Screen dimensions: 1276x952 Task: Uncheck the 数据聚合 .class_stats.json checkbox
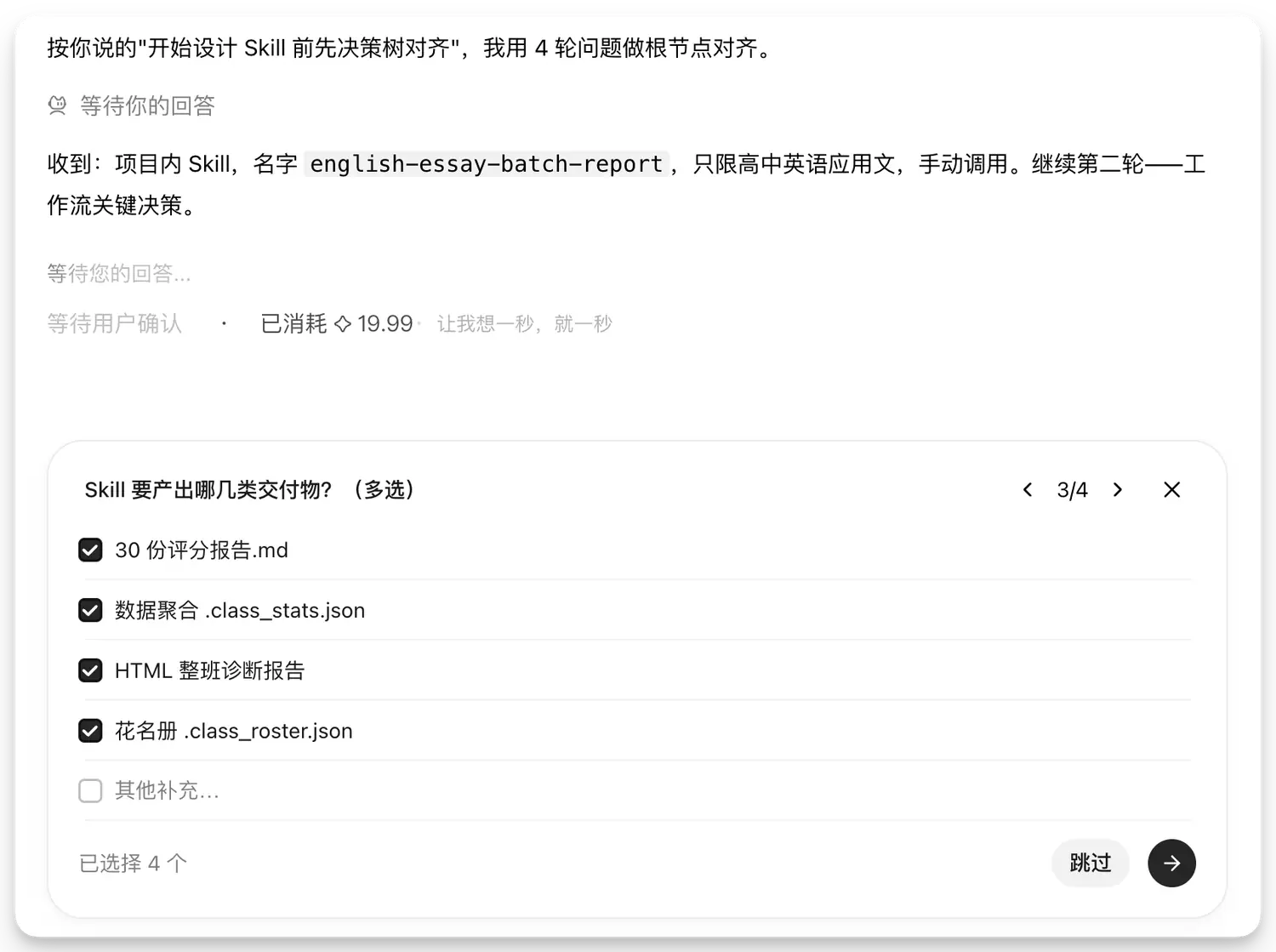pos(90,611)
